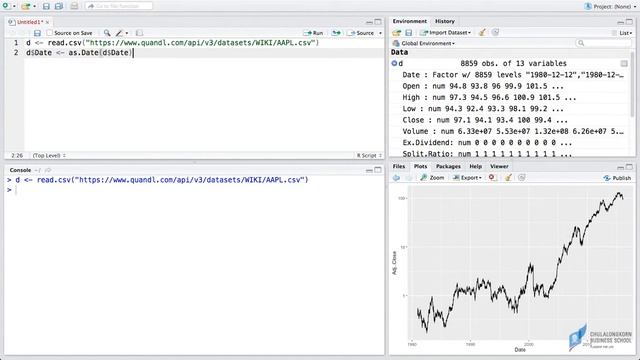The width and height of the screenshot is (640, 360).
Task: Zoom the plot in new window
Action: coord(432,178)
